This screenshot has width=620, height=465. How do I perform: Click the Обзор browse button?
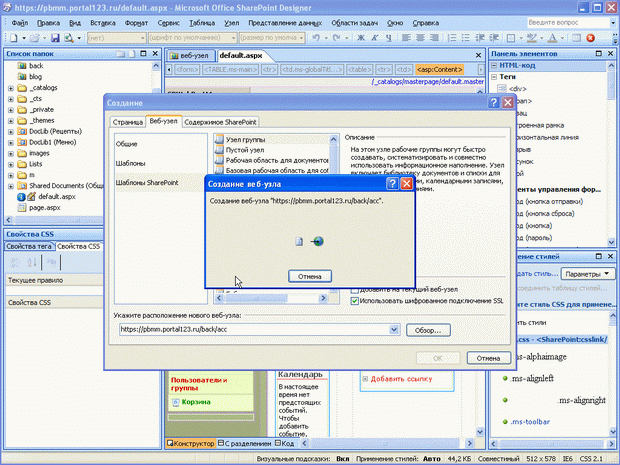pyautogui.click(x=429, y=329)
